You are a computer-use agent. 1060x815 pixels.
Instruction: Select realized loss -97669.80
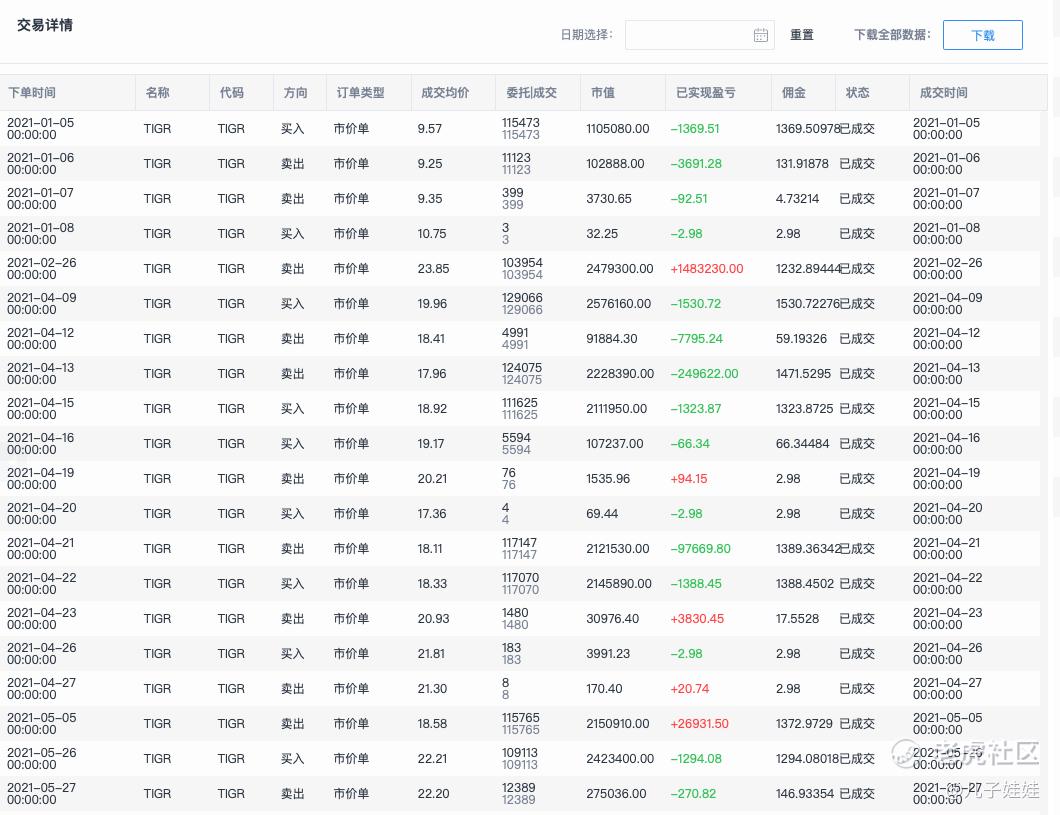coord(701,549)
